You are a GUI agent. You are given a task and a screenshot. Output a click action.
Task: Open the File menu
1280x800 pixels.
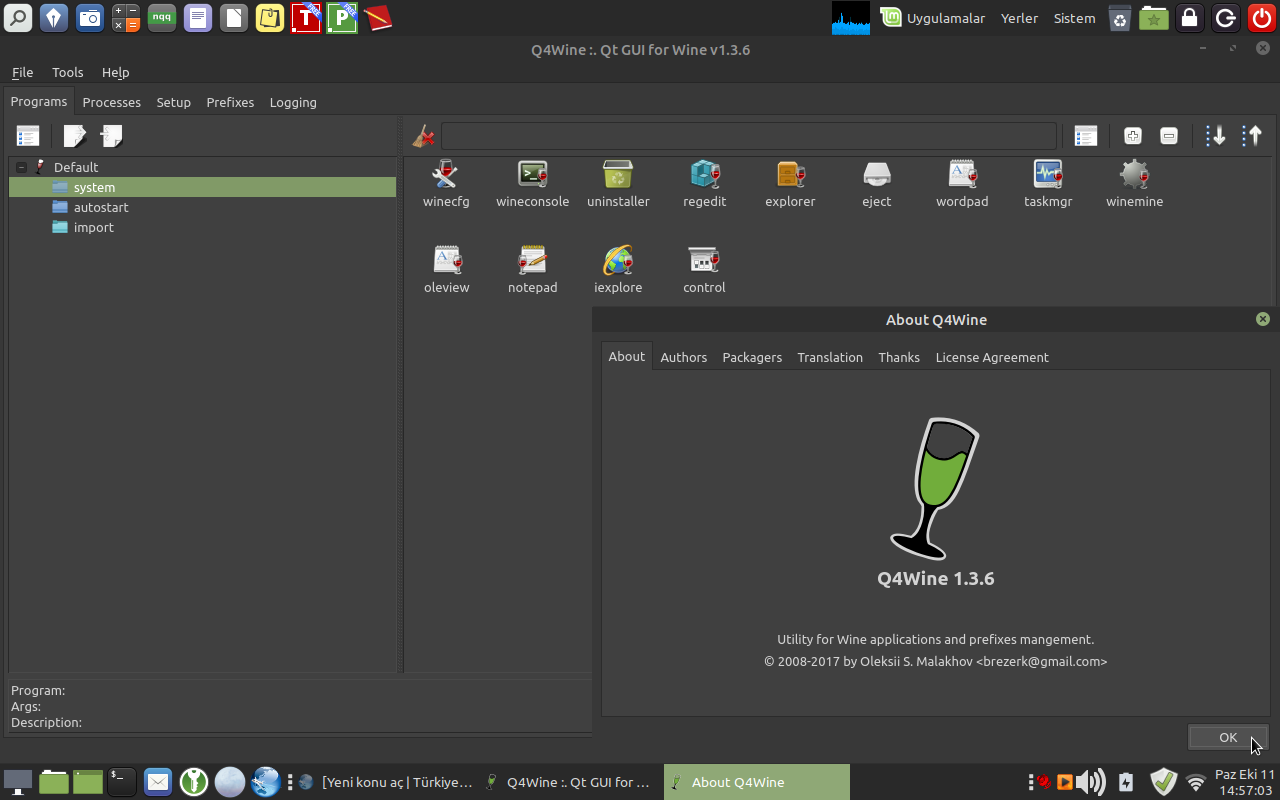pos(22,72)
